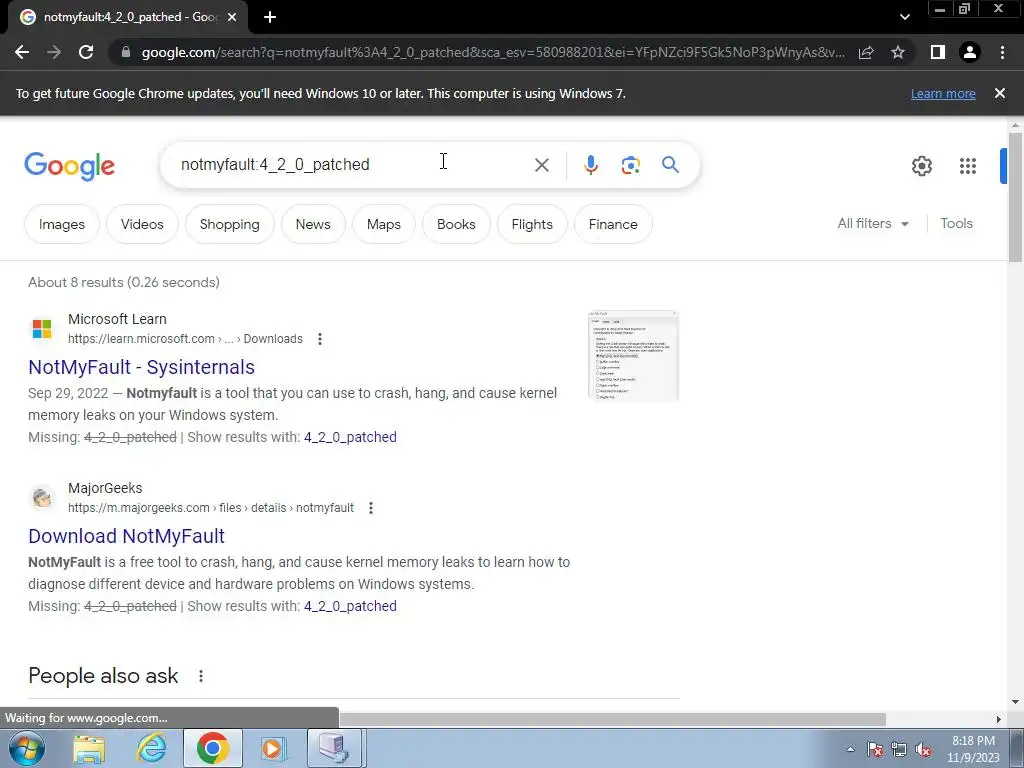This screenshot has width=1024, height=768.
Task: Open the Learn more link
Action: (943, 93)
